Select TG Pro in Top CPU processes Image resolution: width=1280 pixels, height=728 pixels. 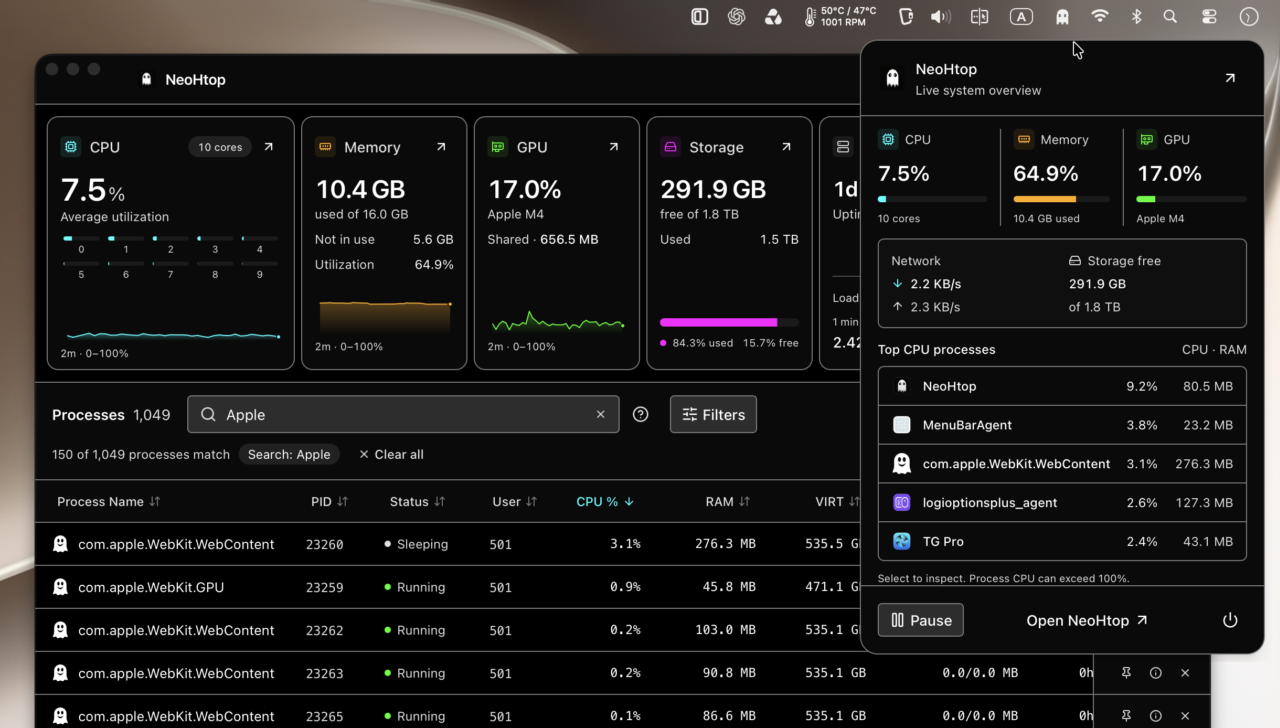pos(1062,542)
